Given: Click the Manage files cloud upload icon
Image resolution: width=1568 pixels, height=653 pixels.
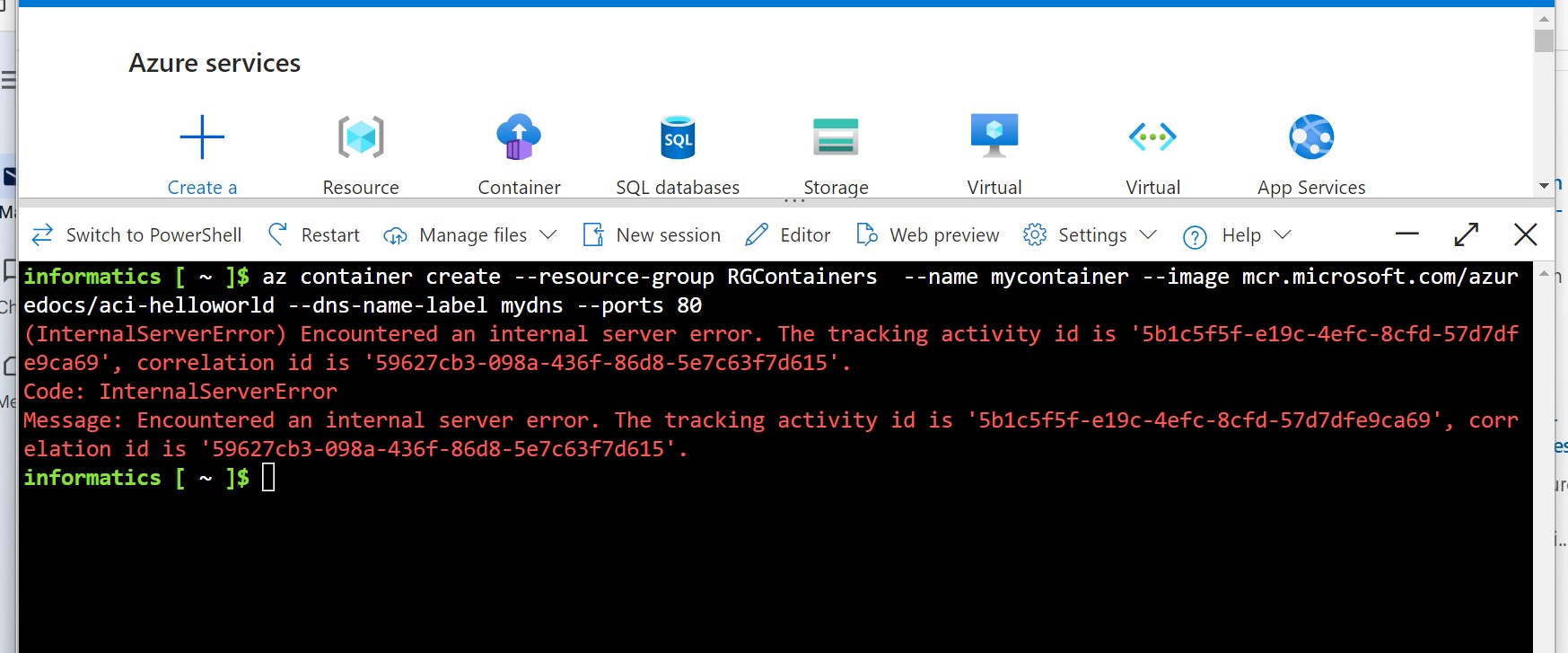Looking at the screenshot, I should tap(395, 235).
